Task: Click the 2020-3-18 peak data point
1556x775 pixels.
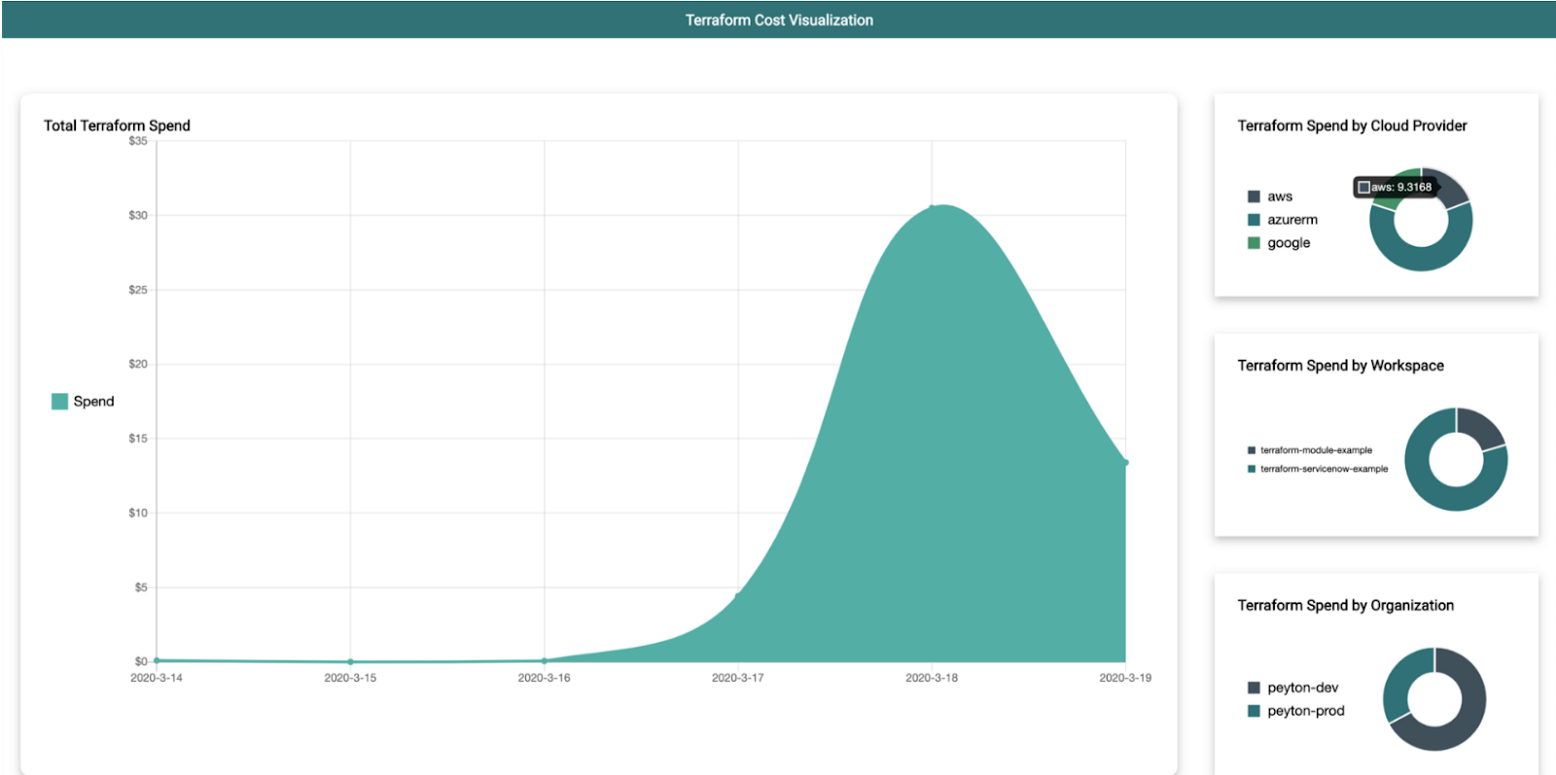Action: [x=932, y=208]
